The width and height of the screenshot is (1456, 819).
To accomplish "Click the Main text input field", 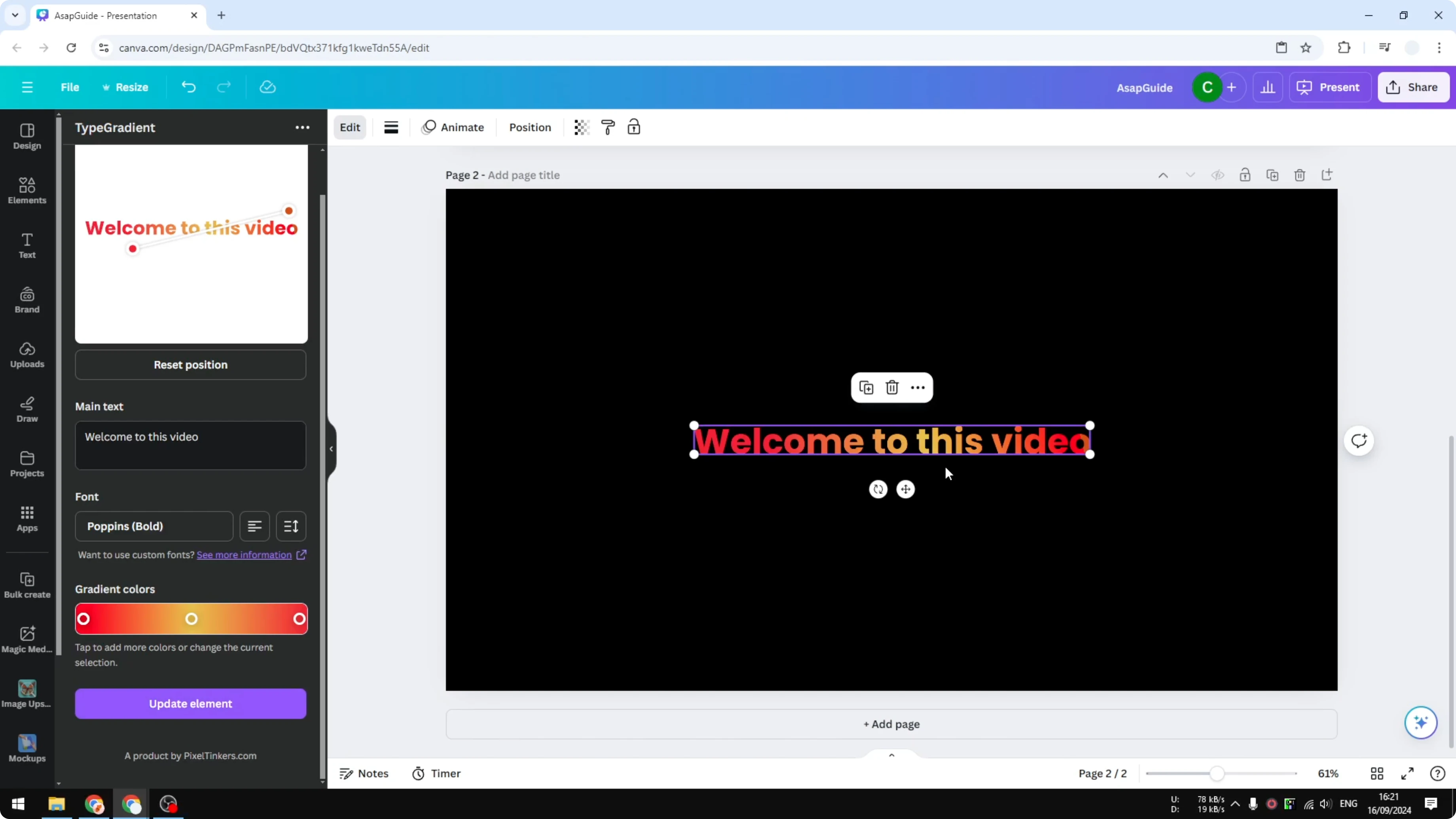I will click(x=190, y=446).
